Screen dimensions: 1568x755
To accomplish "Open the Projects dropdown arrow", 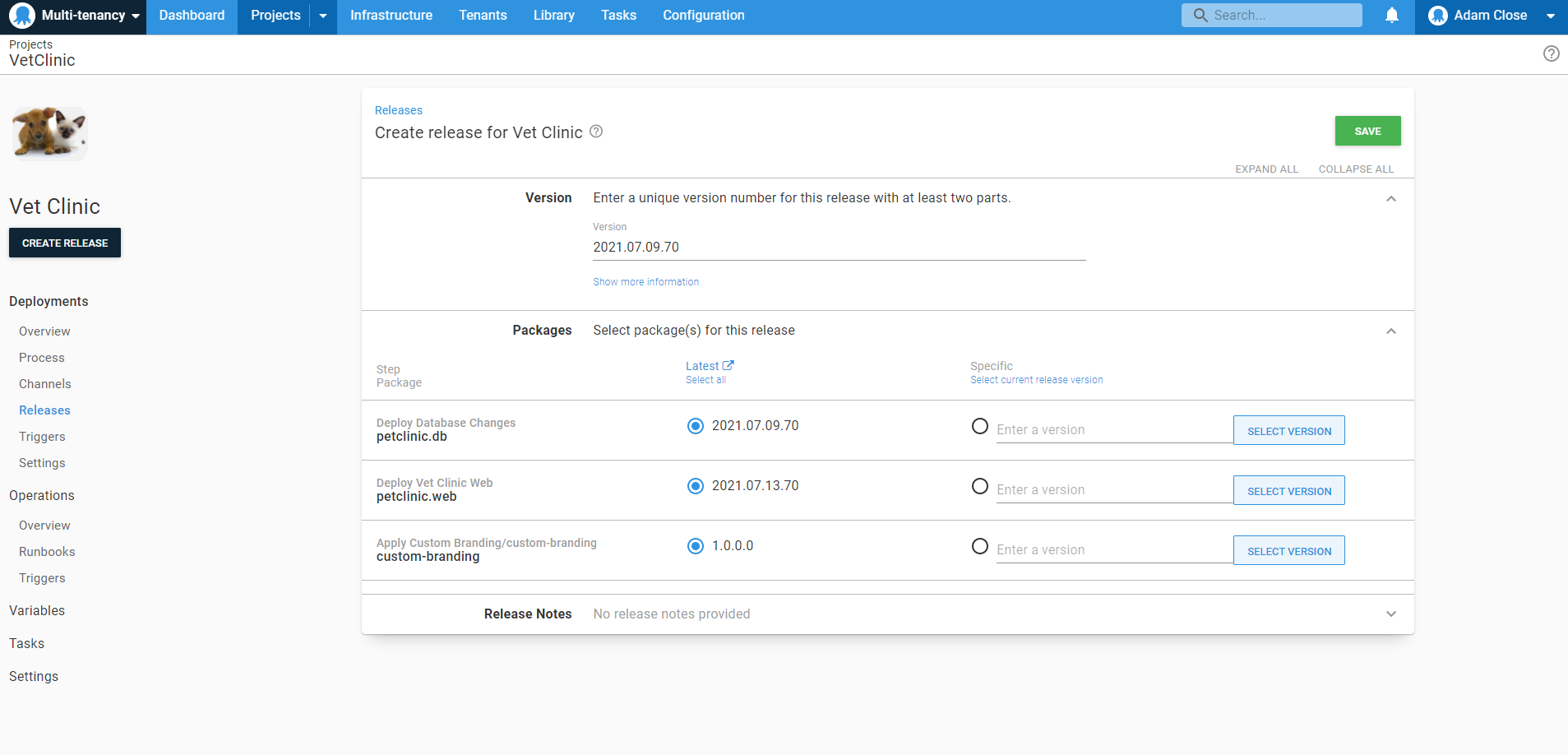I will [323, 16].
